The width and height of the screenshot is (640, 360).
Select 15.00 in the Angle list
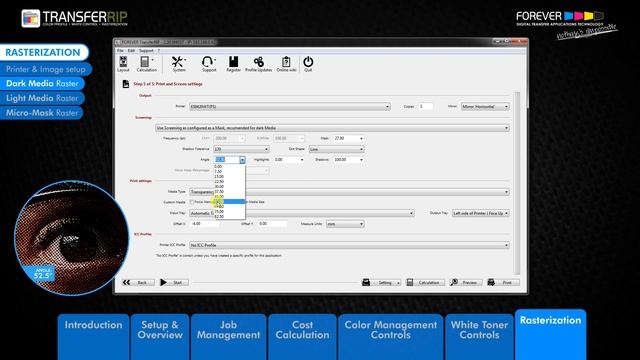[x=229, y=176]
